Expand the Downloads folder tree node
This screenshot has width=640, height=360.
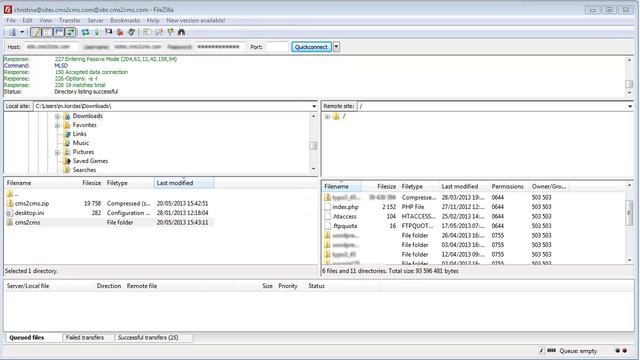[58, 116]
